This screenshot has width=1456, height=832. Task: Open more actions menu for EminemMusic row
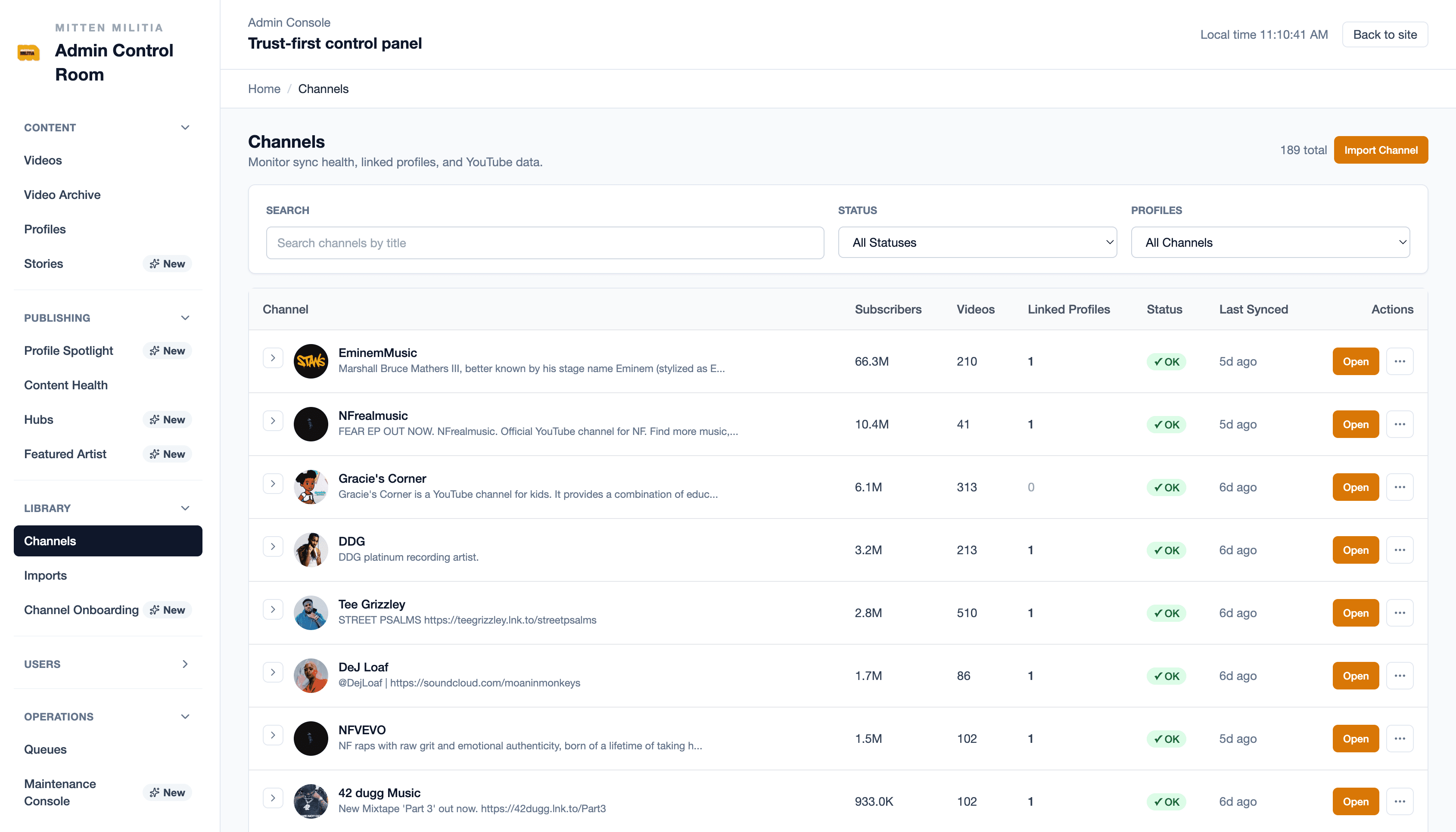click(x=1400, y=361)
